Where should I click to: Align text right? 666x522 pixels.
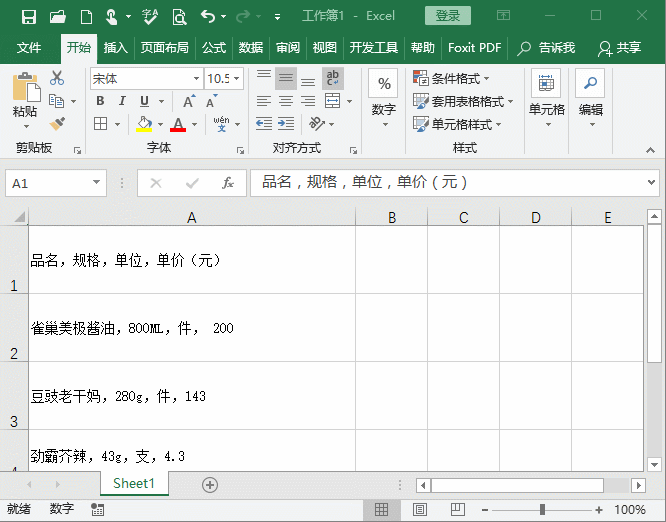click(308, 101)
